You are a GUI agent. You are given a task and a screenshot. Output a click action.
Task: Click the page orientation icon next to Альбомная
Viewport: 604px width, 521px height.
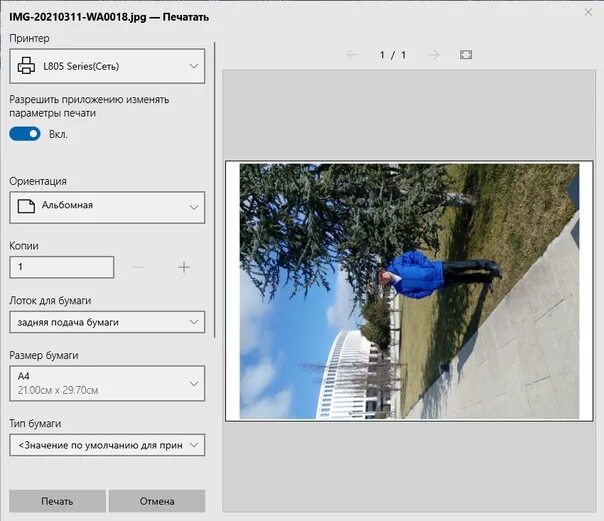26,206
